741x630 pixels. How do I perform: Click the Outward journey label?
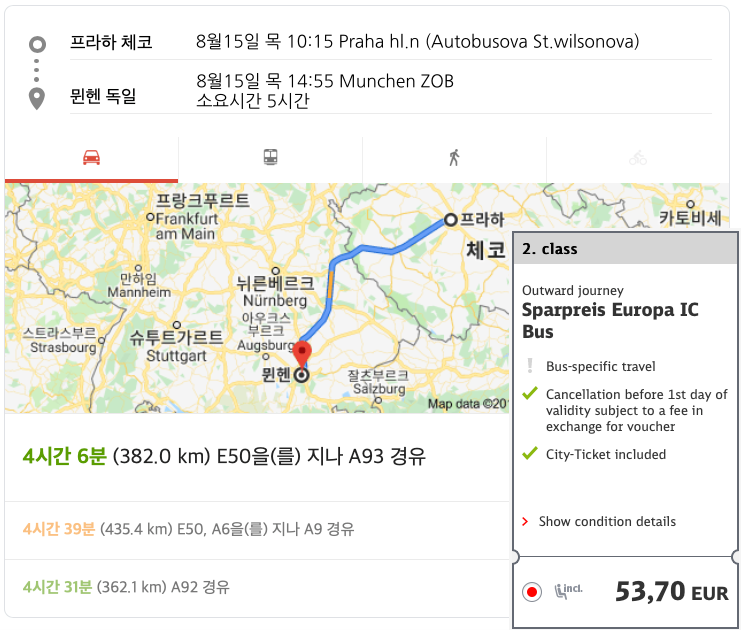pos(572,290)
